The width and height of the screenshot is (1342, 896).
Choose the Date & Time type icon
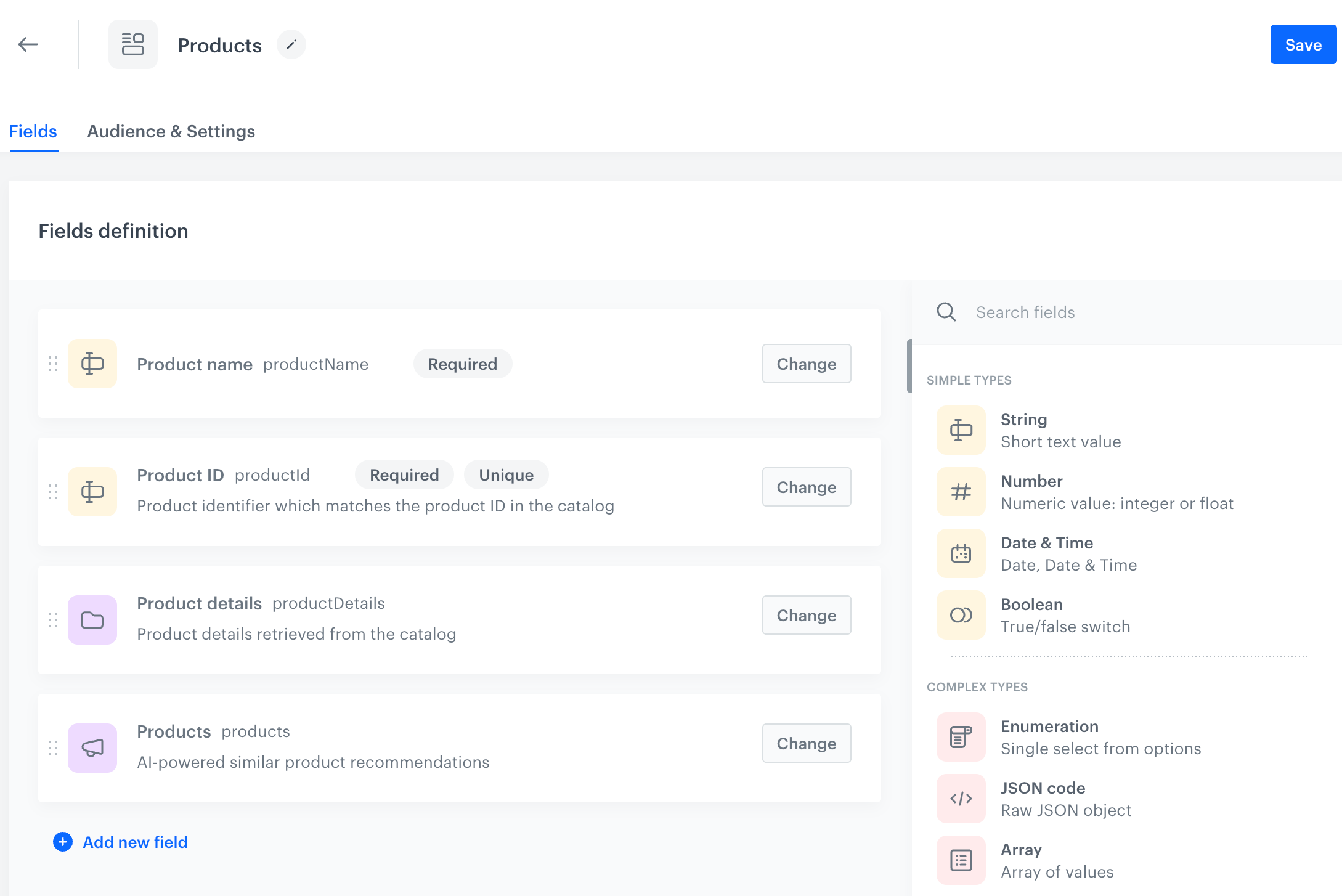click(x=960, y=553)
